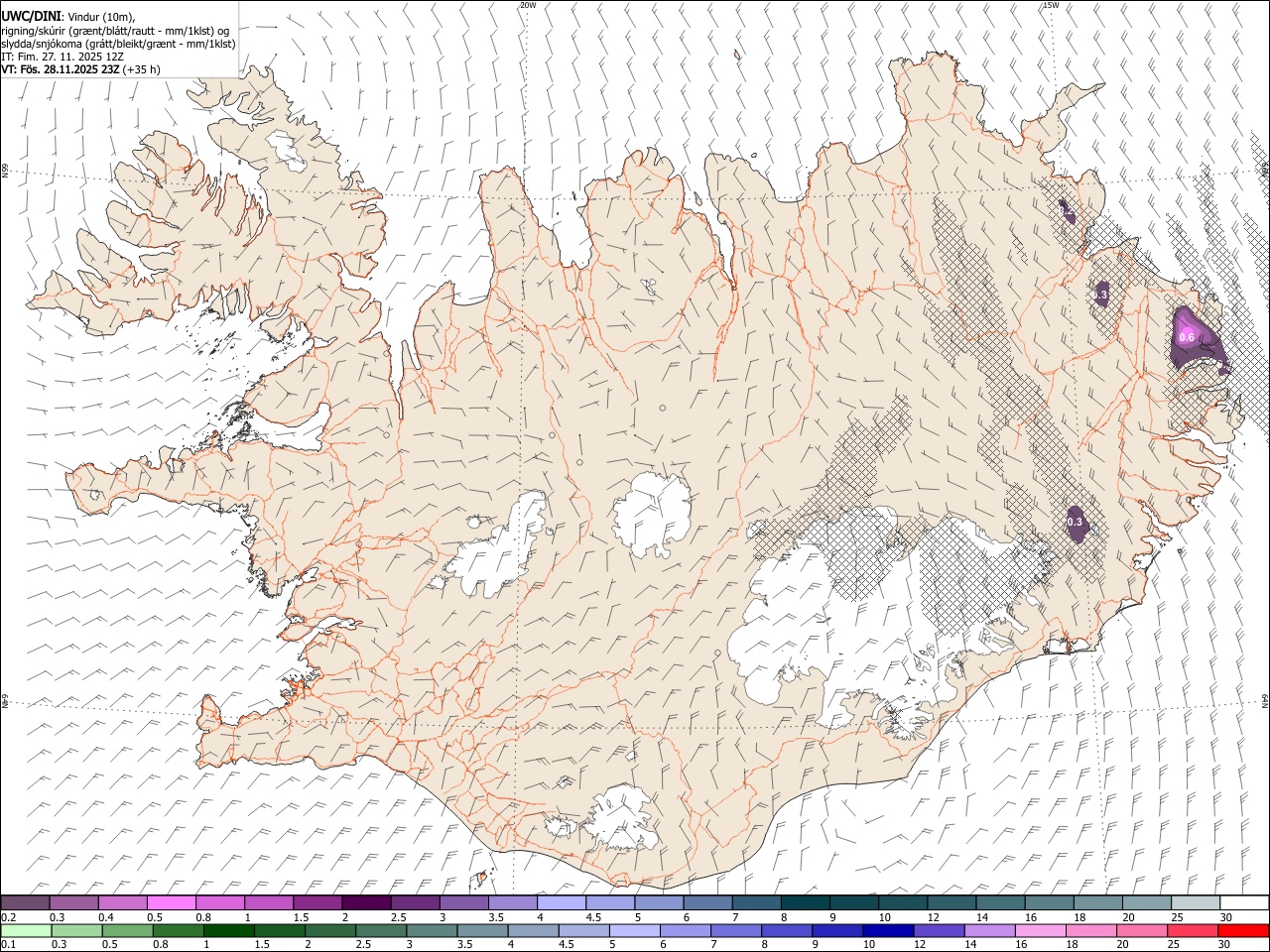Pick the upper legend swatch between 0.8 and 1
The width and height of the screenshot is (1270, 952).
220,902
